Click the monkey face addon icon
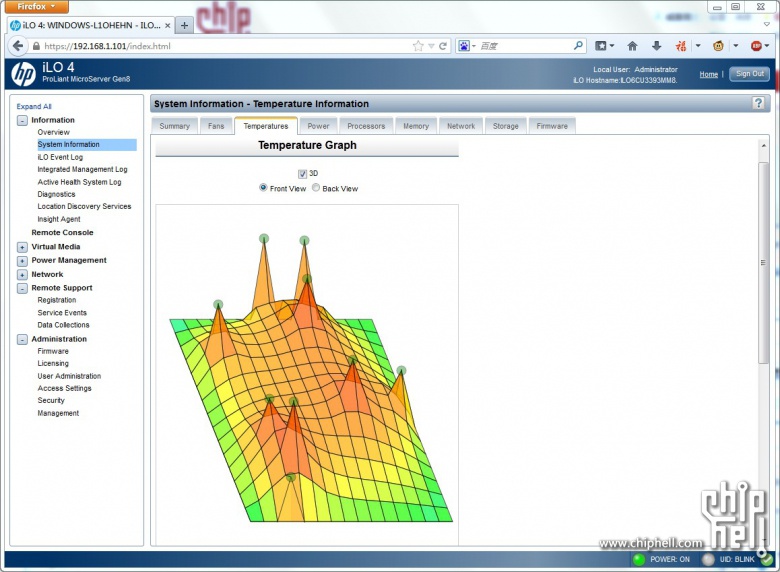Viewport: 780px width, 572px height. tap(718, 46)
